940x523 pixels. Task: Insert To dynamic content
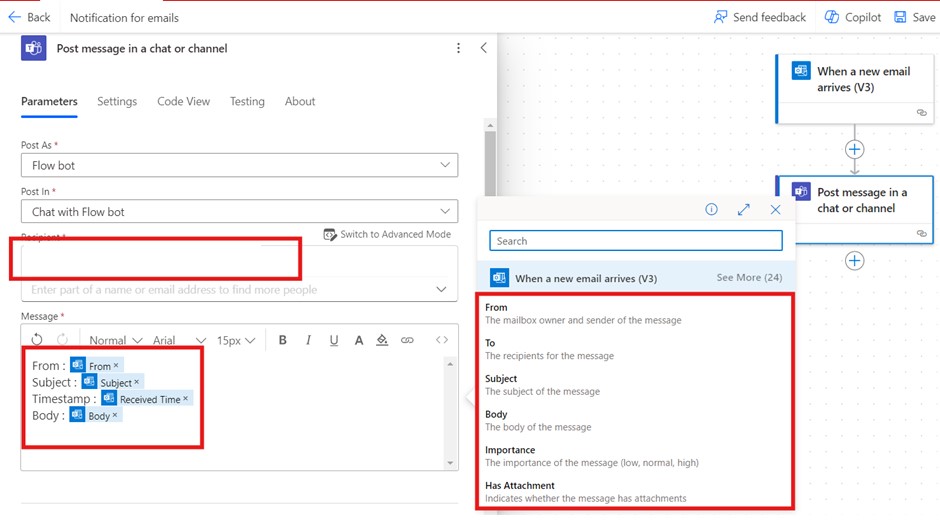click(635, 349)
